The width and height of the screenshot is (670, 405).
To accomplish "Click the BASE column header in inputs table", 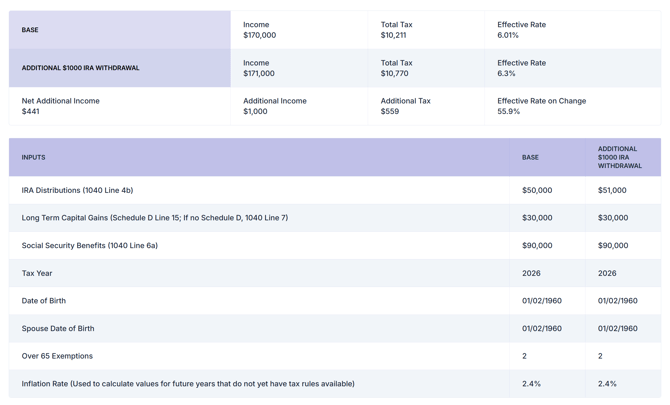I will pyautogui.click(x=530, y=157).
